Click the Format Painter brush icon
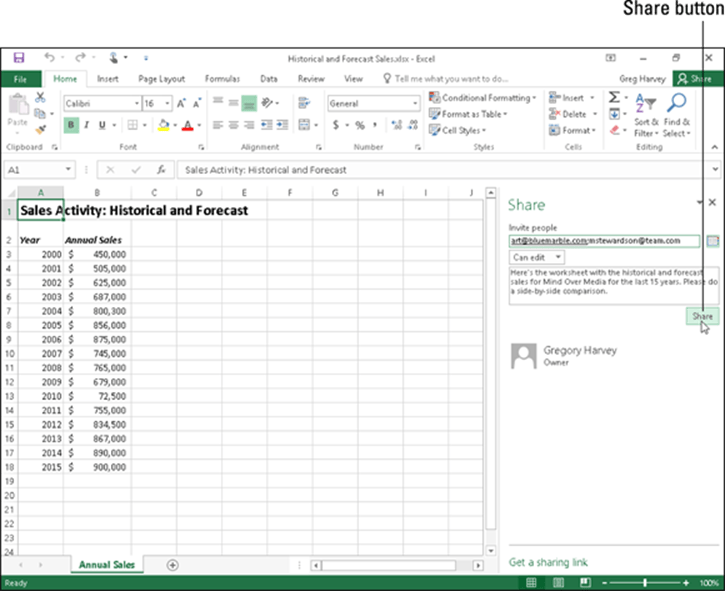The image size is (725, 591). click(41, 130)
